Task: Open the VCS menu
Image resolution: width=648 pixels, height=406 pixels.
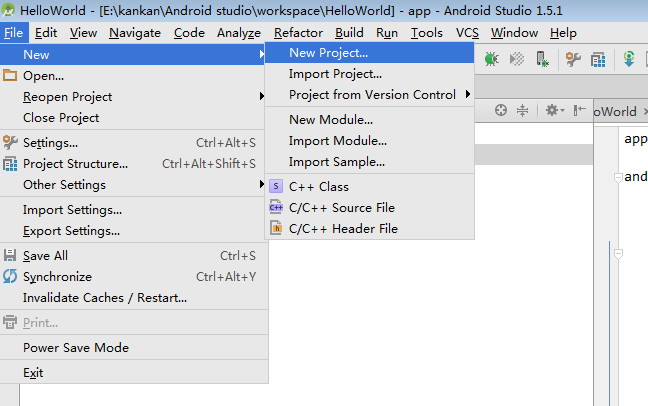Action: tap(467, 33)
